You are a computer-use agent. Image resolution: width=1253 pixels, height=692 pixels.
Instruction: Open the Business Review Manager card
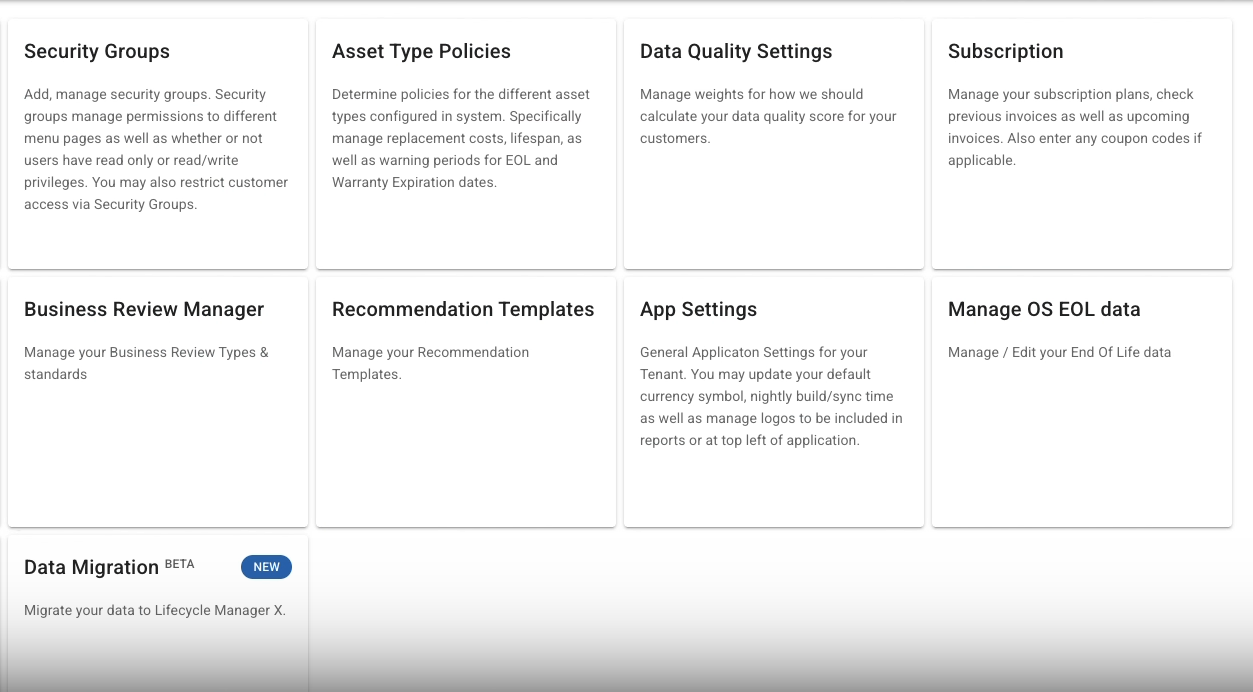click(157, 400)
